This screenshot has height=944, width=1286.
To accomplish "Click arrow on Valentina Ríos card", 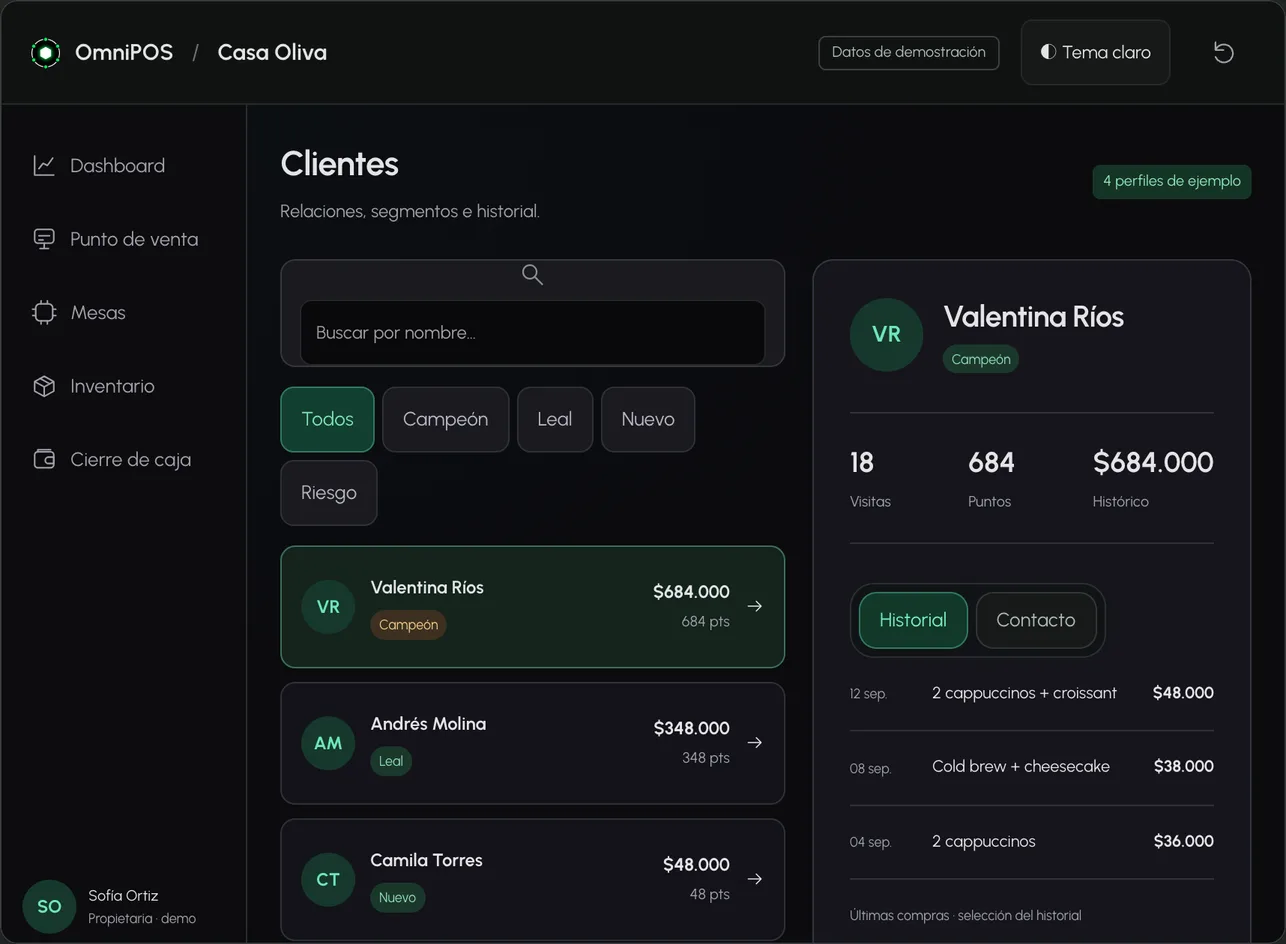I will (x=755, y=606).
